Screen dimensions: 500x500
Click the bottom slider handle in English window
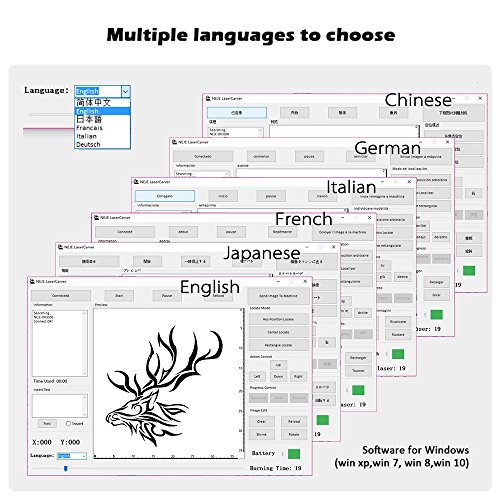pyautogui.click(x=66, y=469)
